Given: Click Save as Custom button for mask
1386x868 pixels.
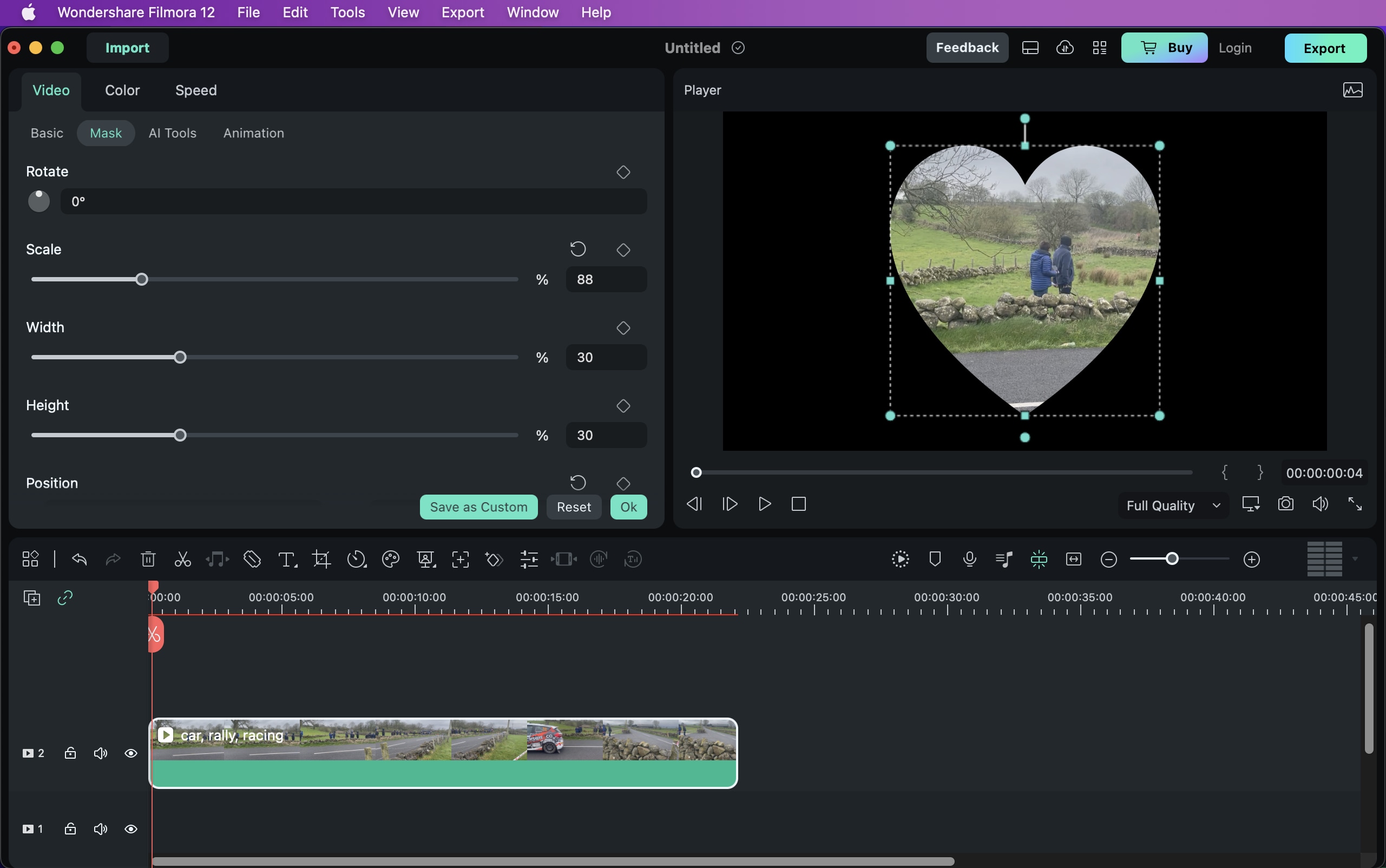Looking at the screenshot, I should tap(479, 506).
